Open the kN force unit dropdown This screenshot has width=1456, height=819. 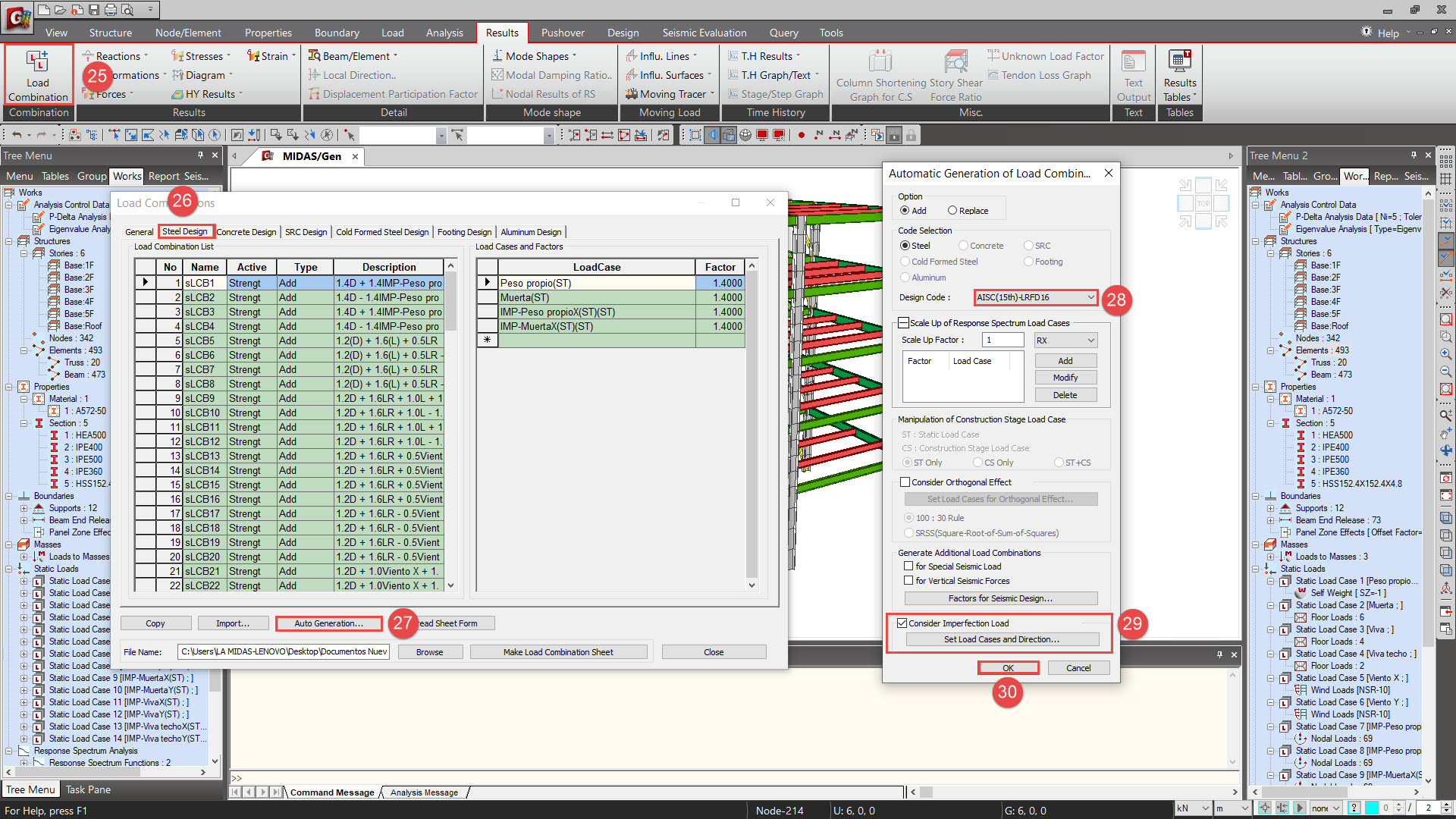click(1192, 808)
